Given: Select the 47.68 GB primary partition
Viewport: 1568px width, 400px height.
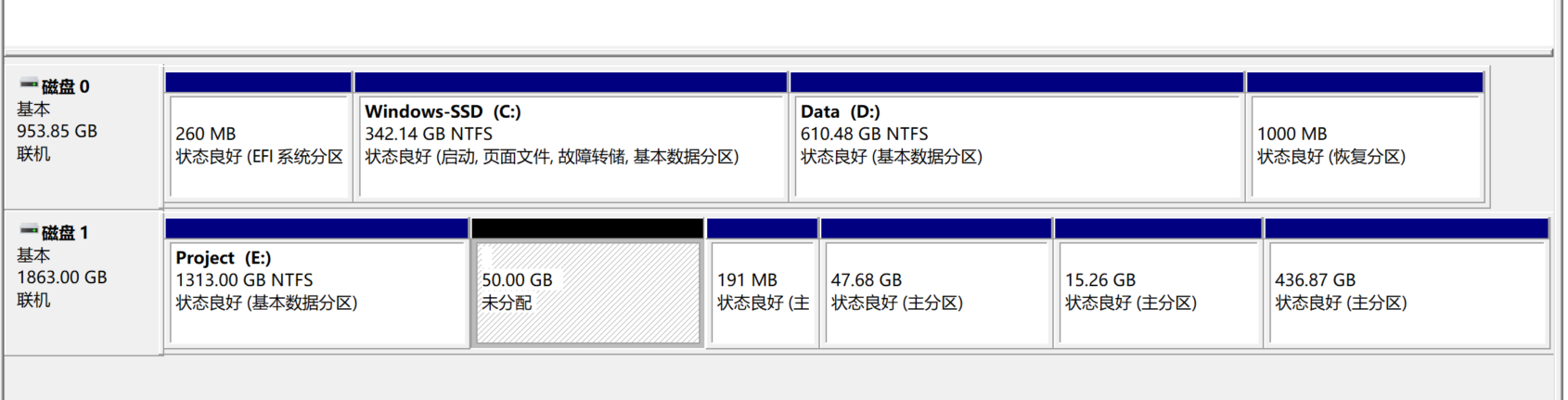Looking at the screenshot, I should 936,291.
